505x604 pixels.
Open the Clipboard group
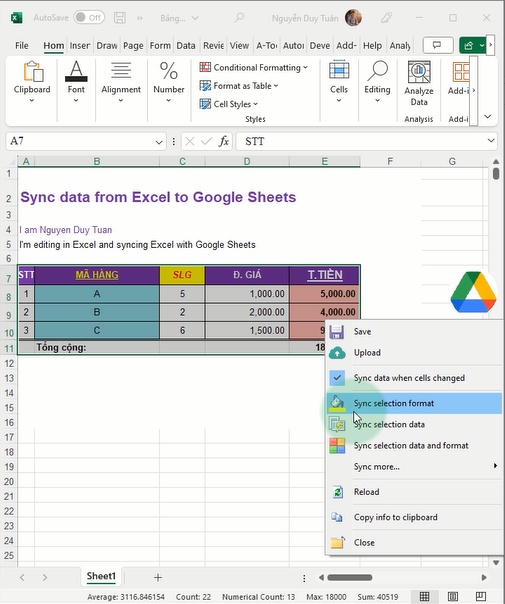pyautogui.click(x=32, y=82)
